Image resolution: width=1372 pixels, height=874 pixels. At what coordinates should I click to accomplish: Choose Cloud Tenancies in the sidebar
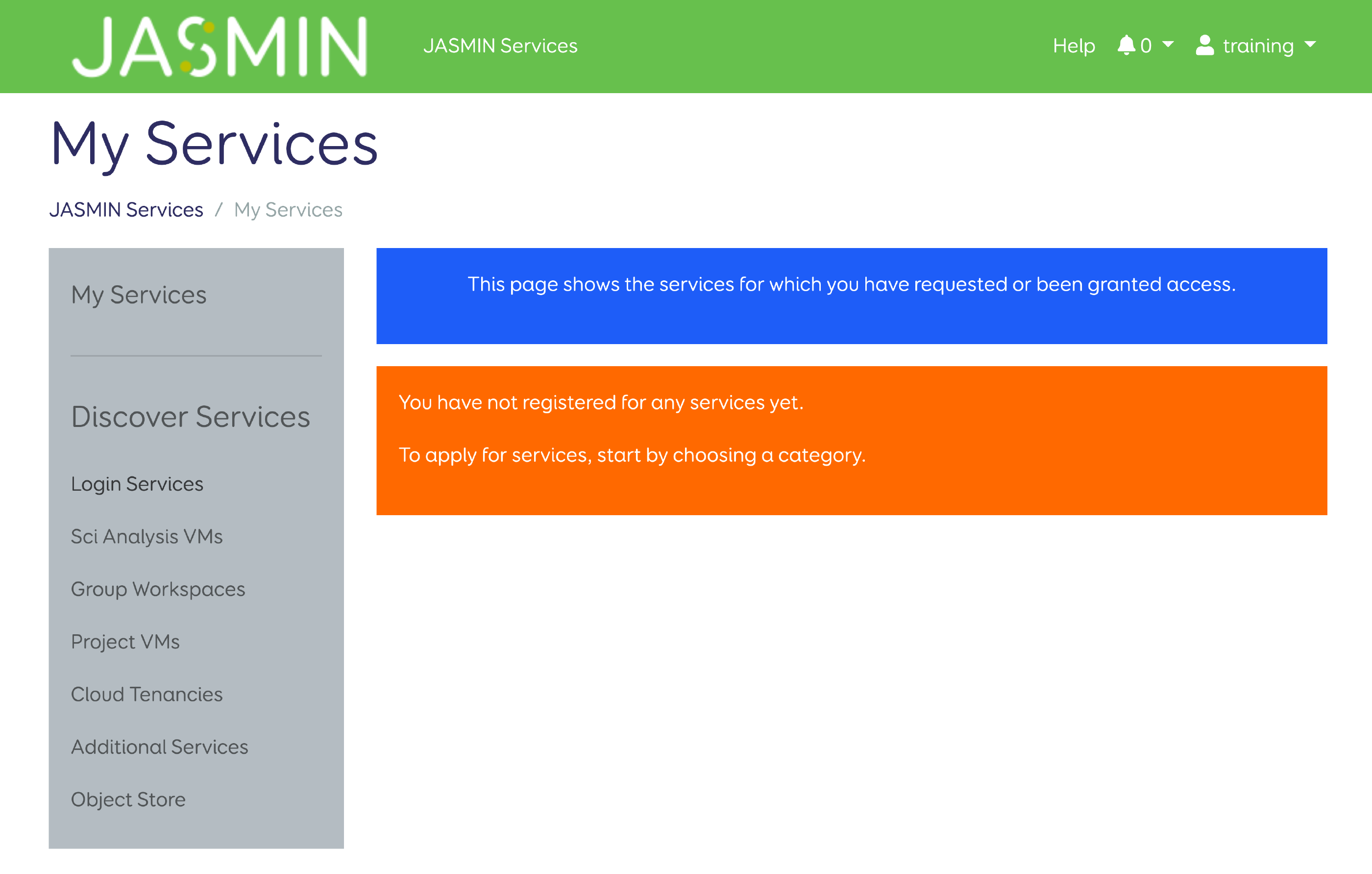147,695
